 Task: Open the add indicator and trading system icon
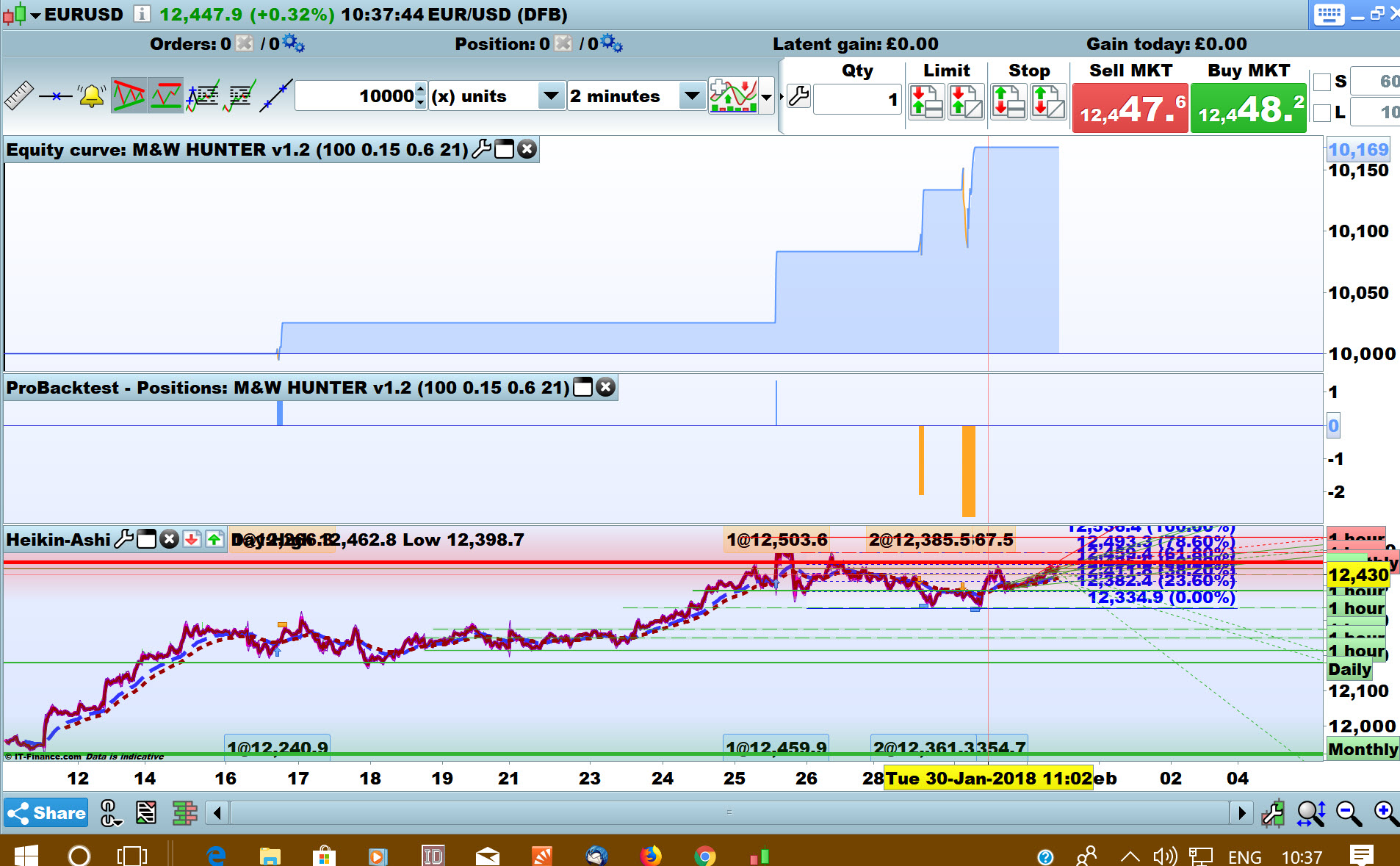click(x=733, y=96)
